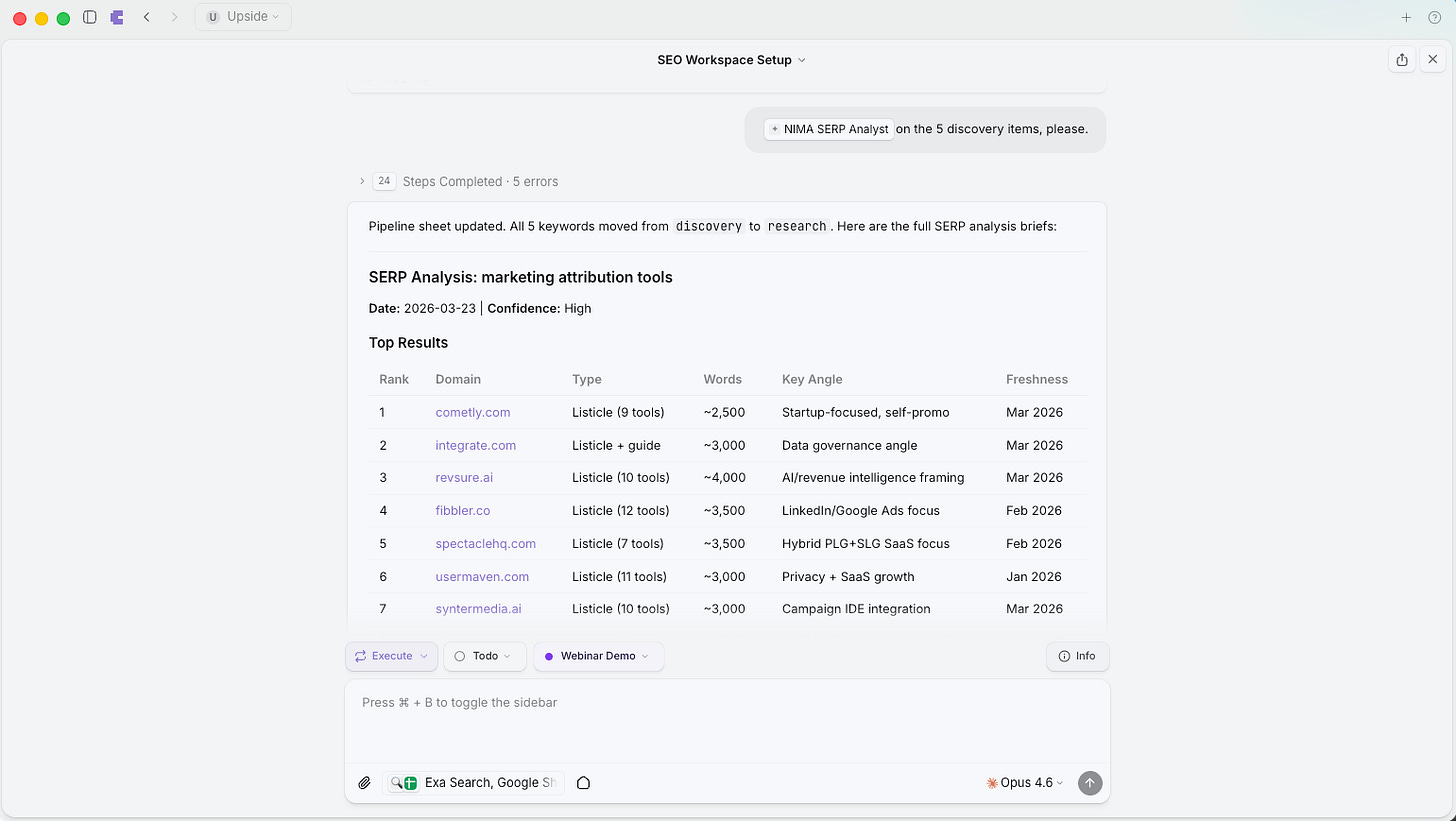Screen dimensions: 1456x821
Task: Open the Webinar Demo label dropdown
Action: tap(598, 656)
